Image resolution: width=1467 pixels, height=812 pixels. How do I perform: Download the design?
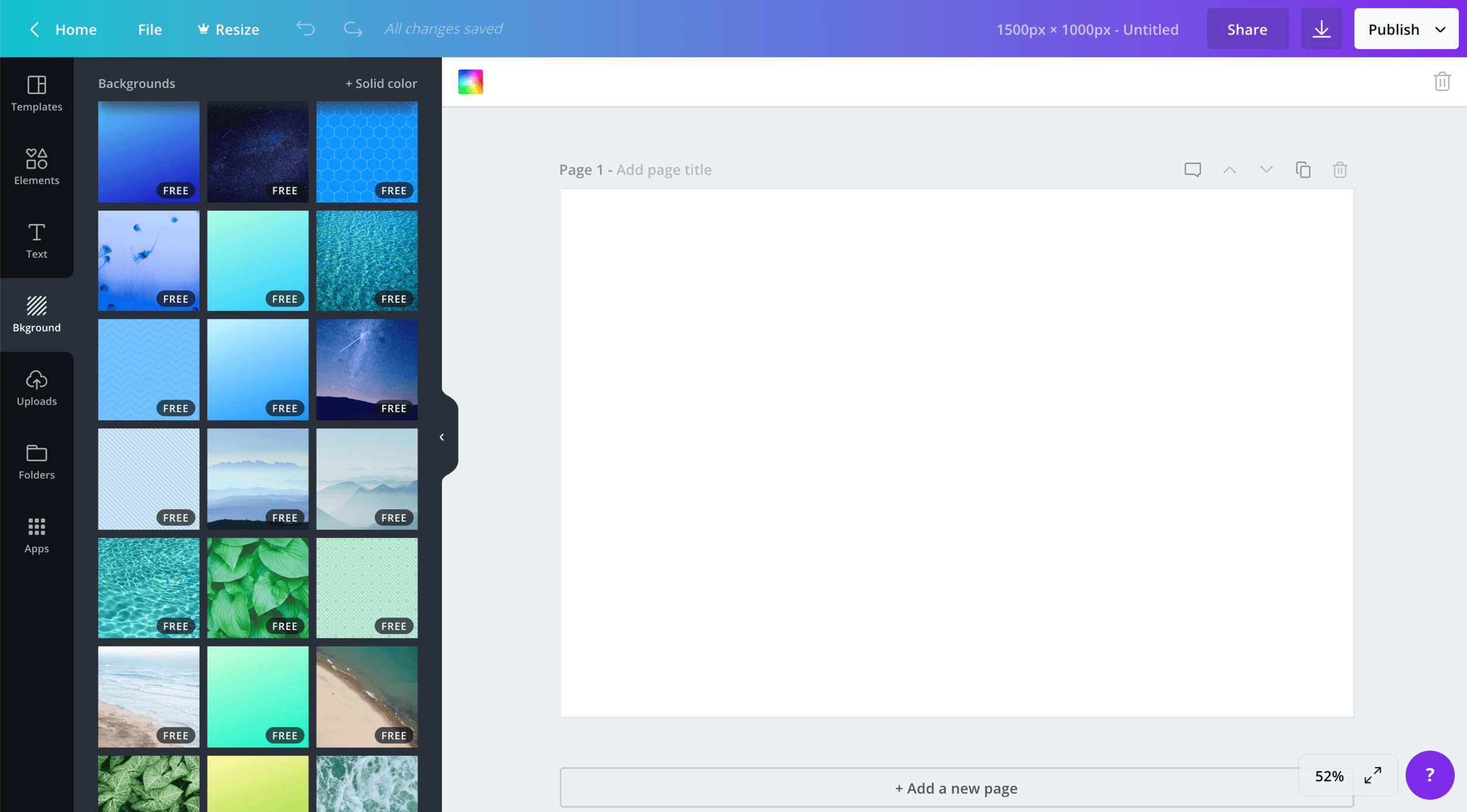coord(1321,28)
